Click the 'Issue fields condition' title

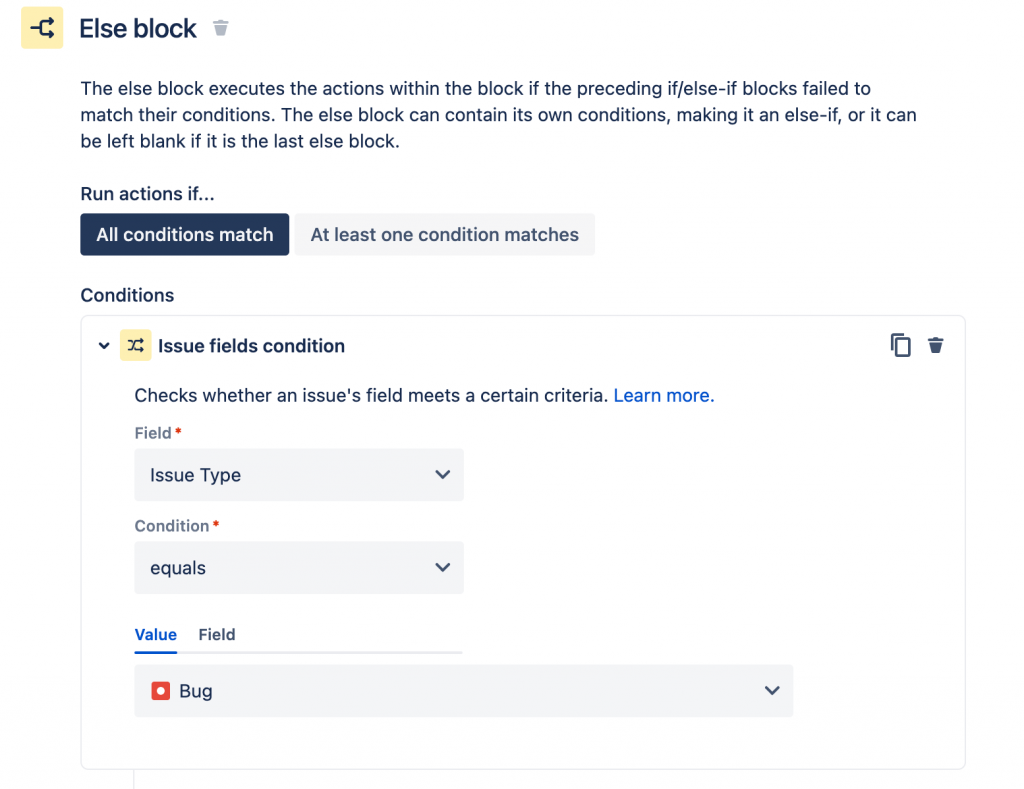pos(251,346)
